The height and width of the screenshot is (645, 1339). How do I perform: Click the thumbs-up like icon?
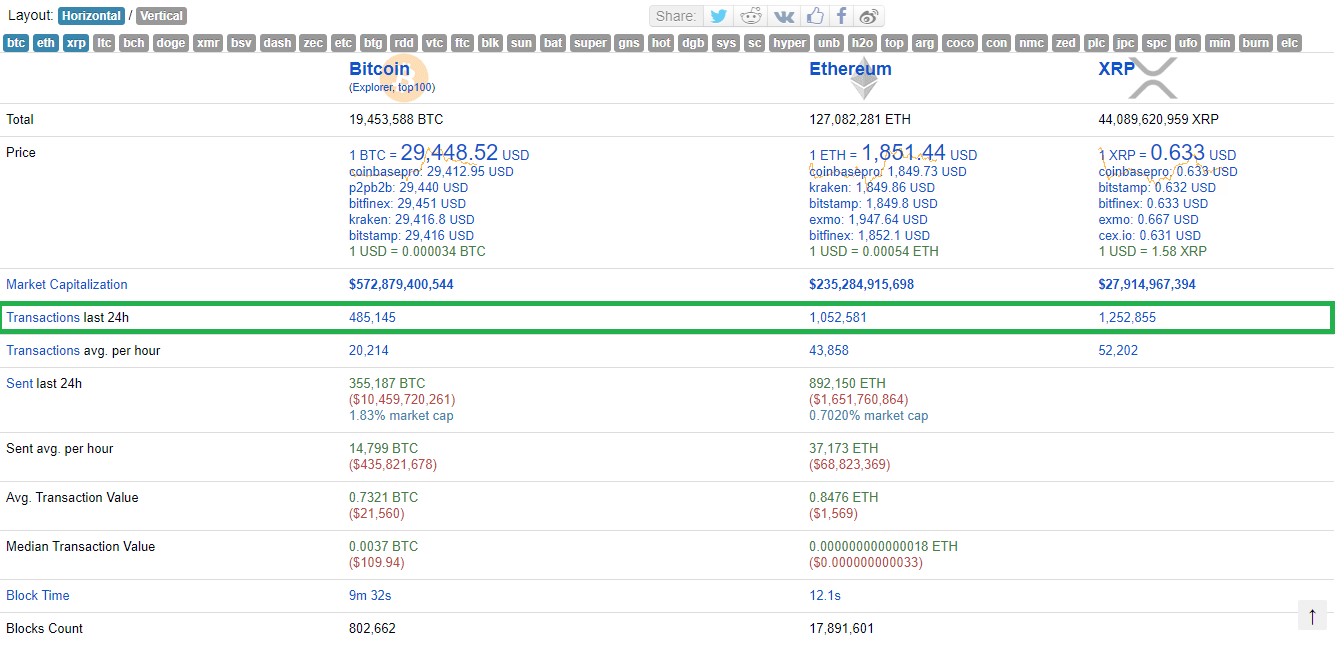click(815, 16)
